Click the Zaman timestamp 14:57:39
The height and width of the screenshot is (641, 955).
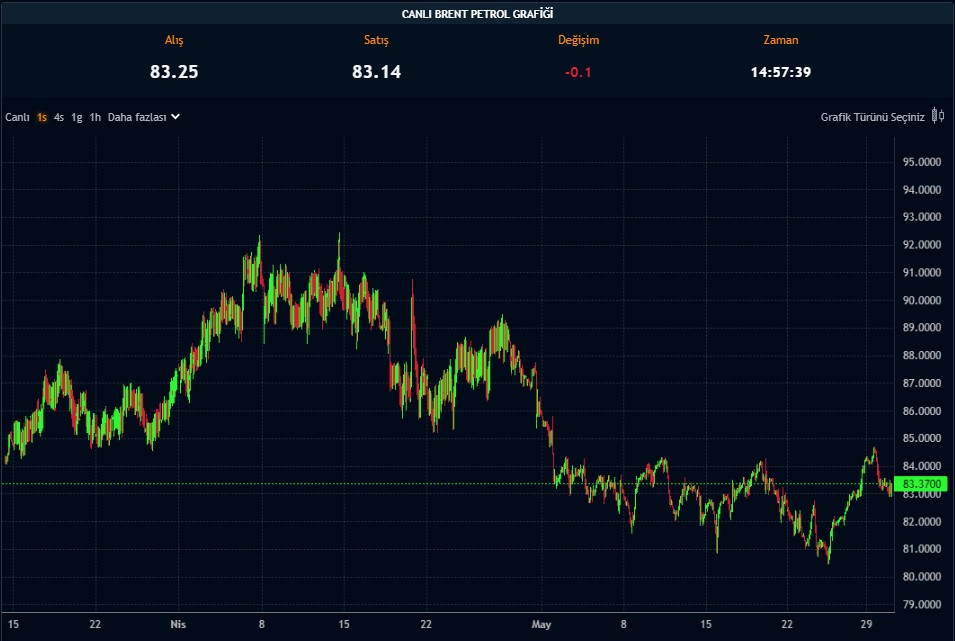780,72
